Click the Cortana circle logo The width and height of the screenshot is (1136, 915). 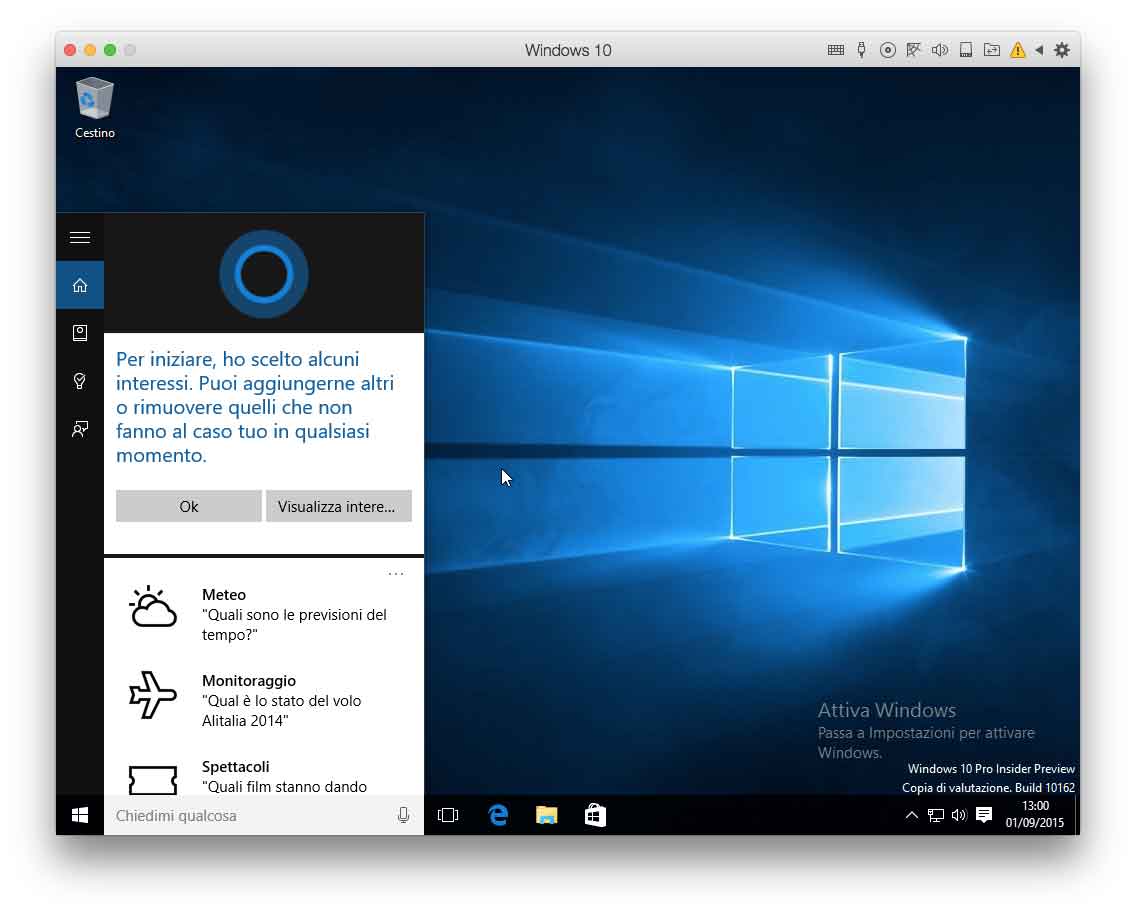click(264, 275)
